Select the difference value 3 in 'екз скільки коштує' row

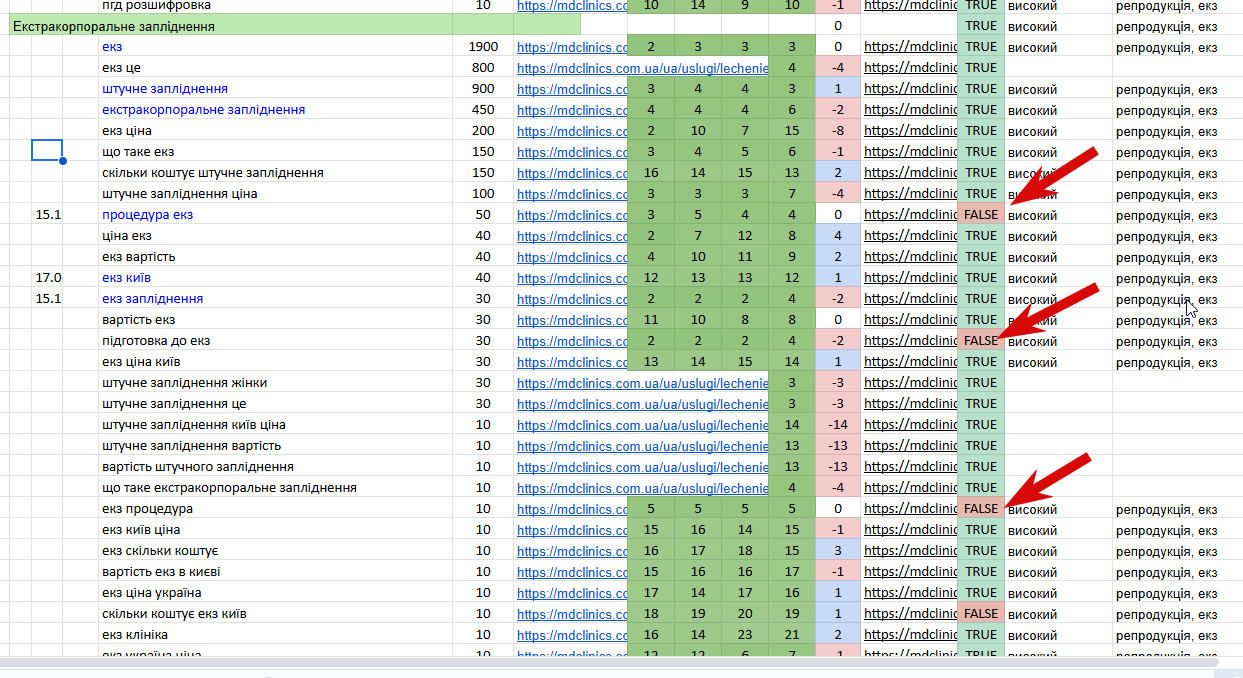838,551
